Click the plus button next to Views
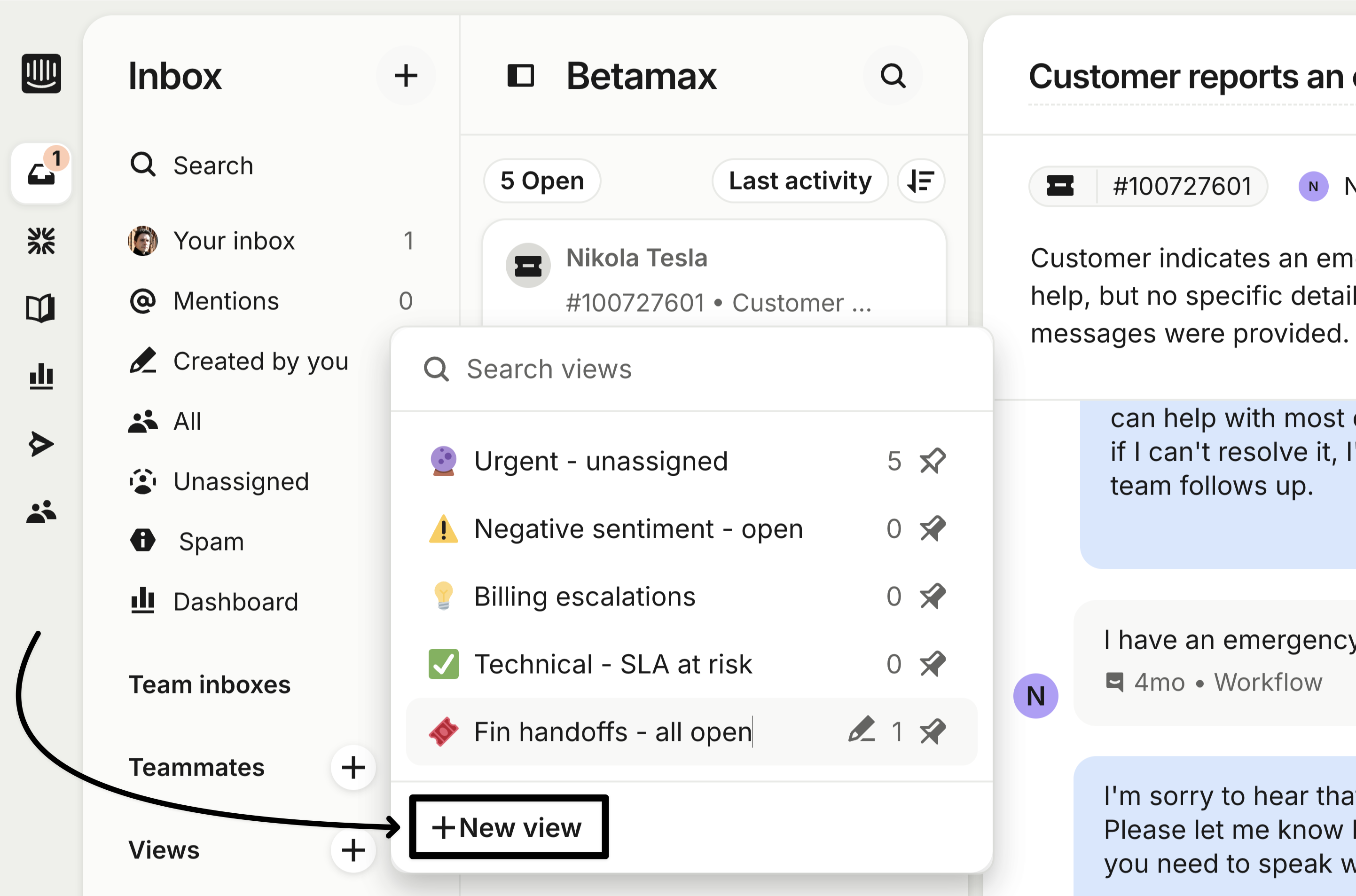Viewport: 1356px width, 896px height. click(x=353, y=850)
